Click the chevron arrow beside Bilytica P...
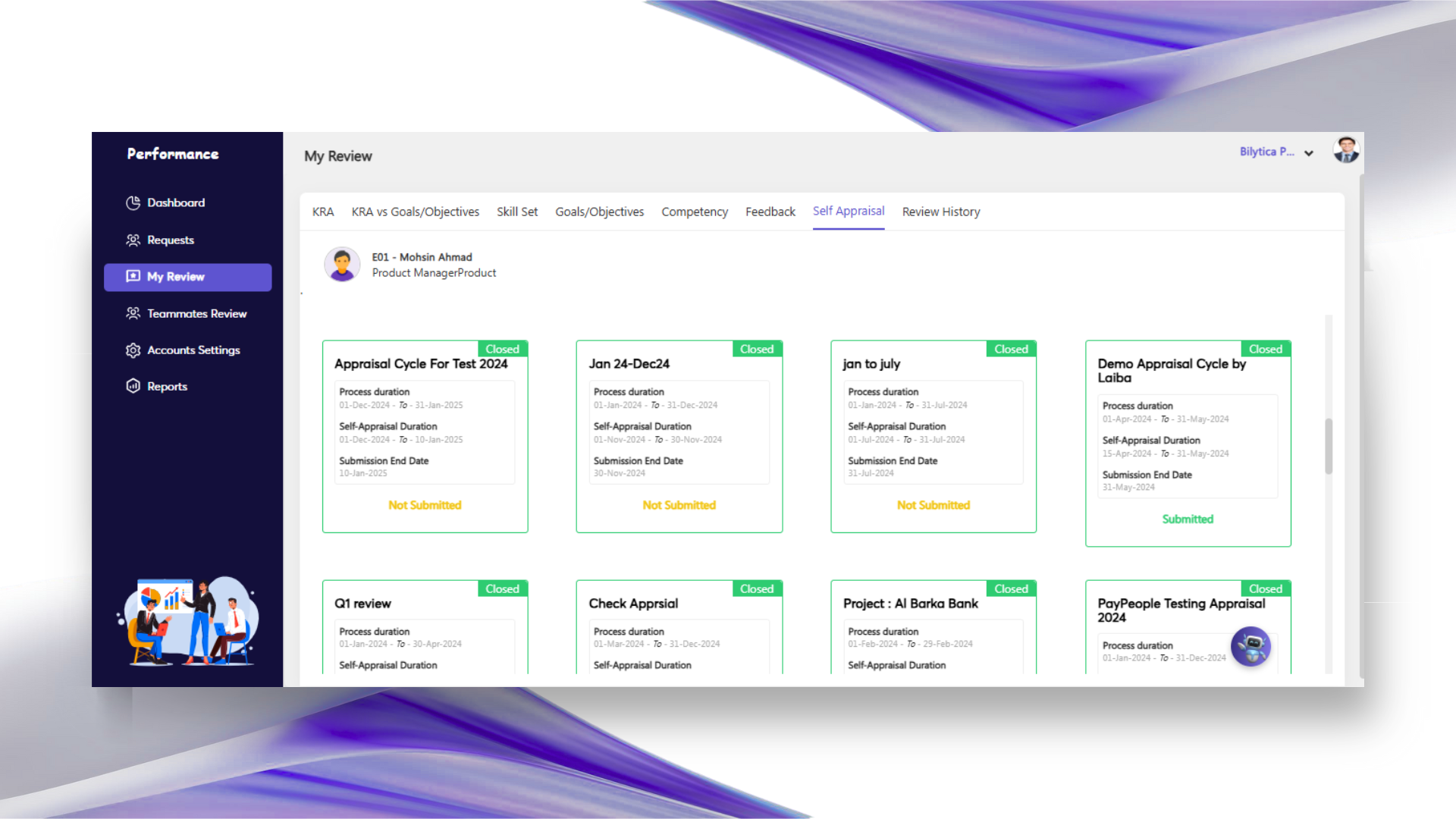Image resolution: width=1456 pixels, height=819 pixels. (1309, 153)
